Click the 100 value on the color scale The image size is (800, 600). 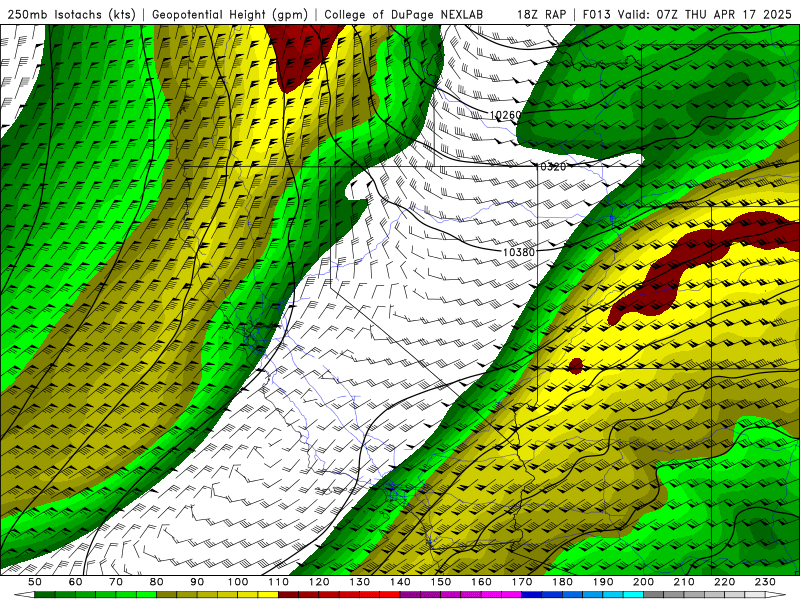coord(238,582)
